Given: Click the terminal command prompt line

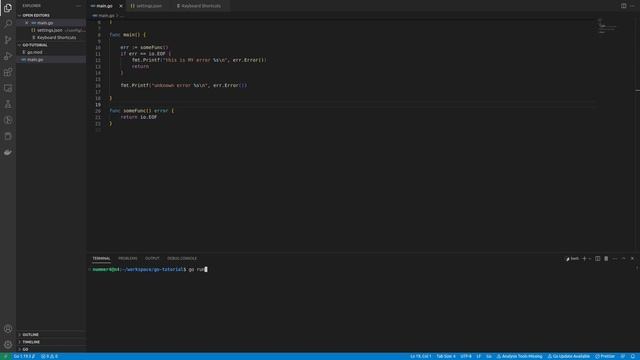Looking at the screenshot, I should click(150, 269).
